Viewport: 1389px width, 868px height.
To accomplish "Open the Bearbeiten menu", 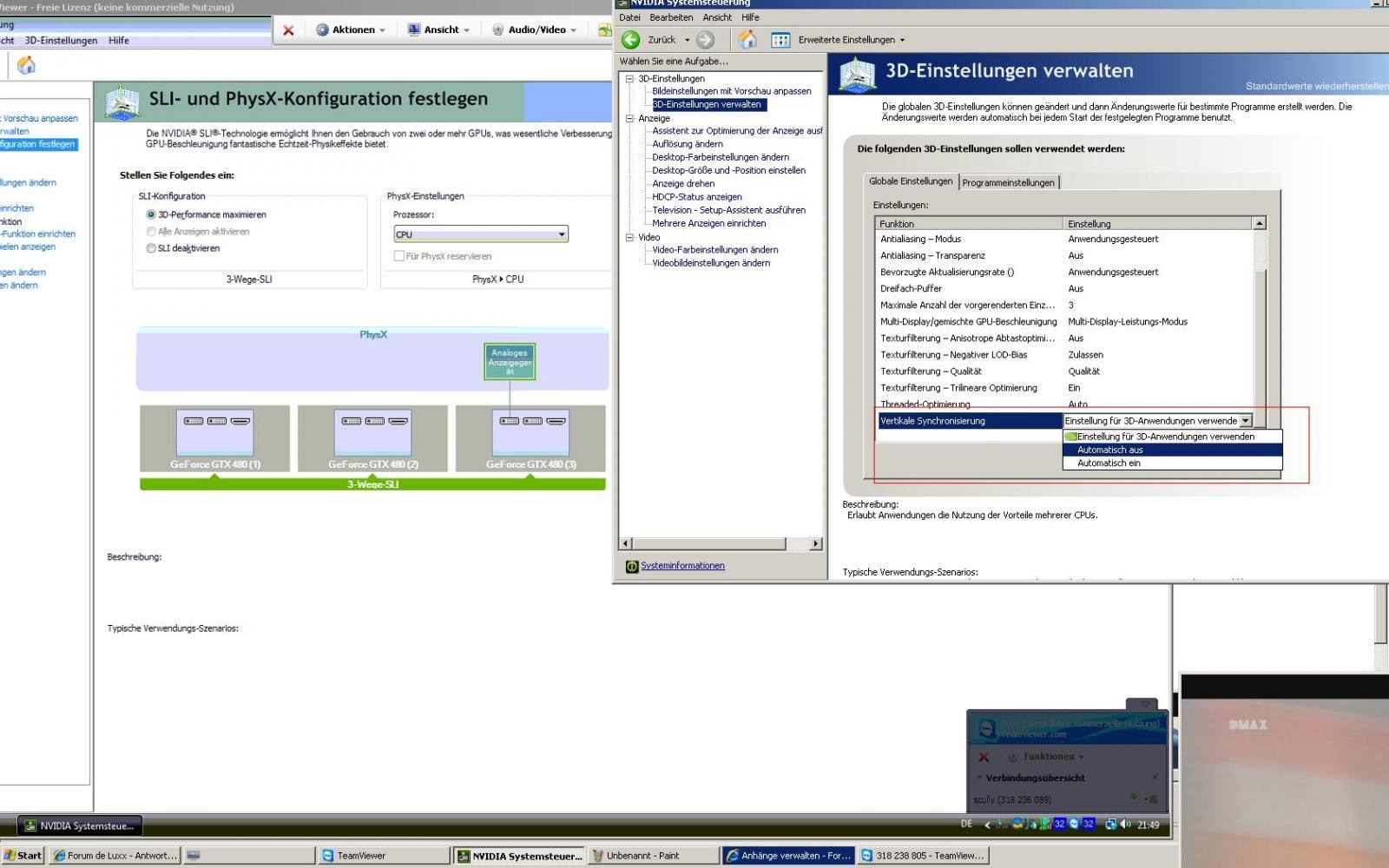I will tap(671, 17).
